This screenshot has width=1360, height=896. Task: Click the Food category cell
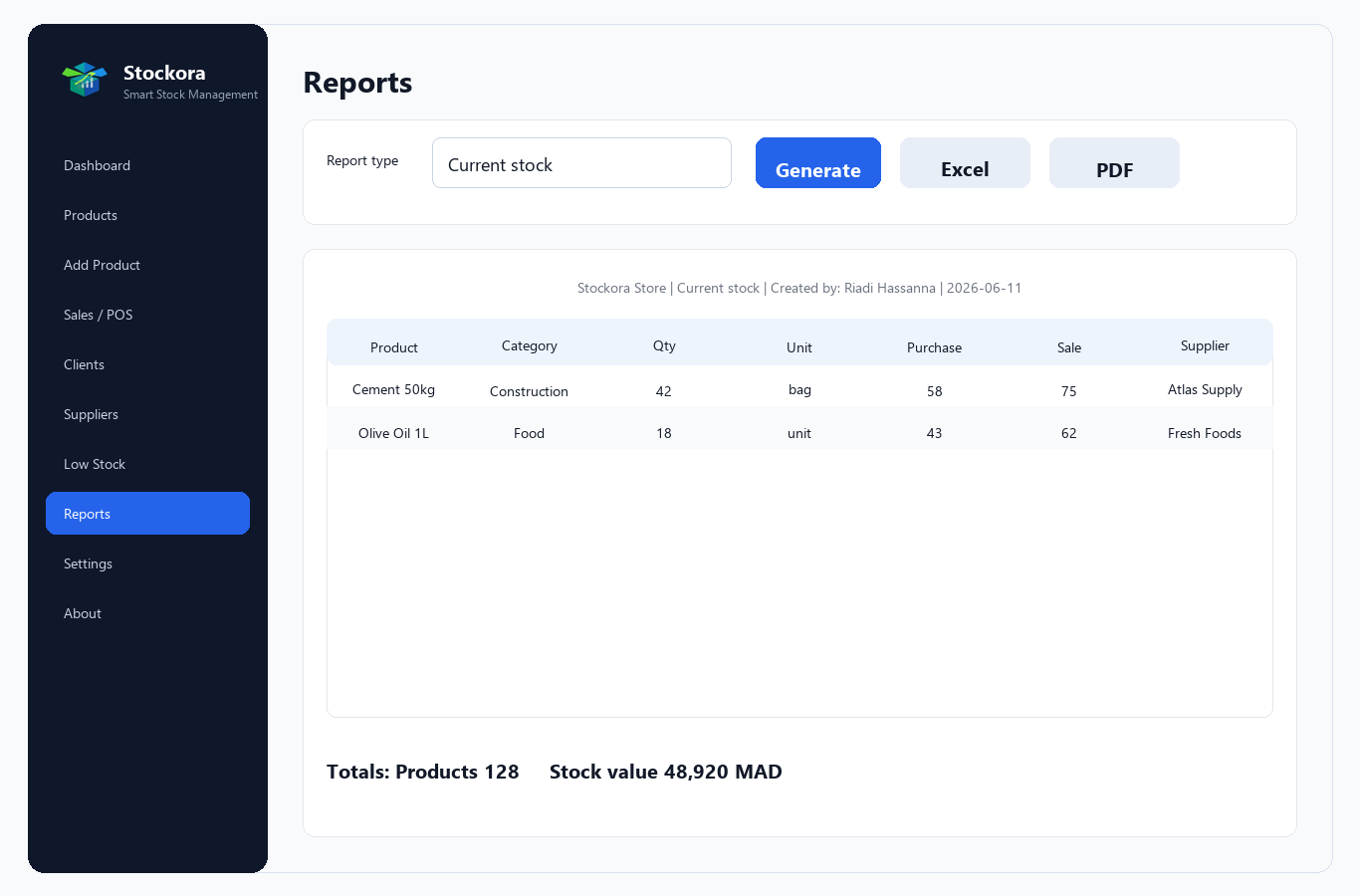pyautogui.click(x=529, y=433)
